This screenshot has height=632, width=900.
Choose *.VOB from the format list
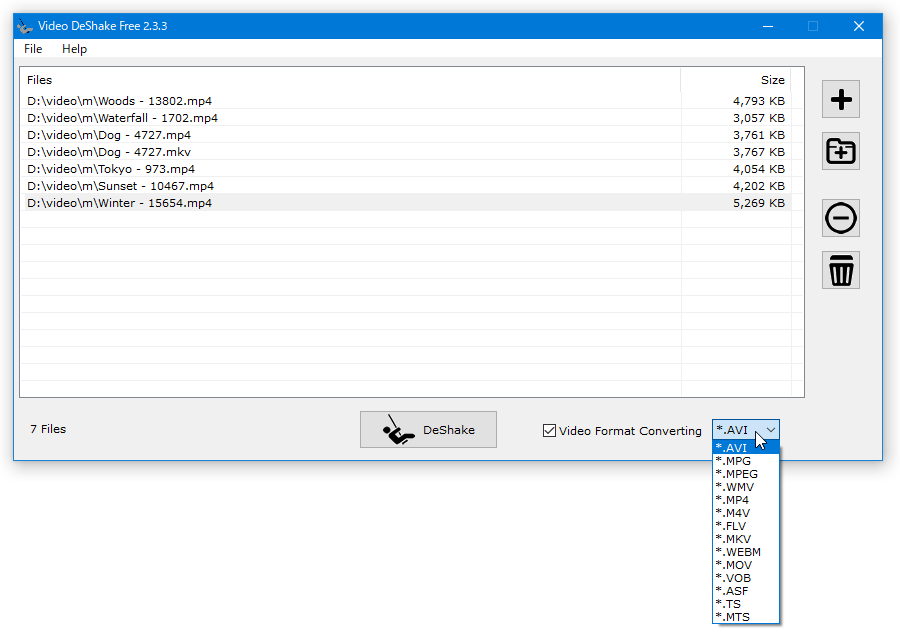[x=746, y=578]
